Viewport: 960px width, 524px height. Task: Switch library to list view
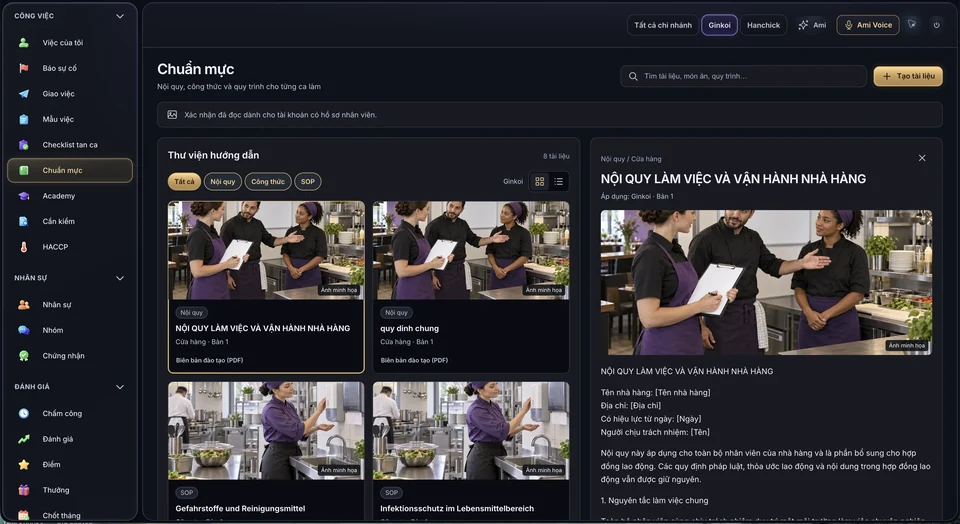coord(558,182)
